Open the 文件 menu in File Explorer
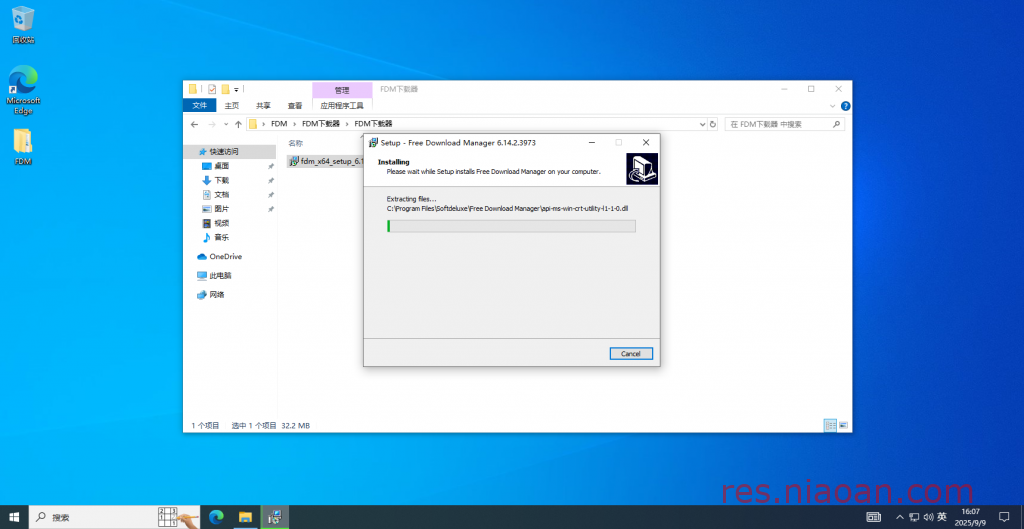Screen dimensions: 1024x529 [199, 105]
